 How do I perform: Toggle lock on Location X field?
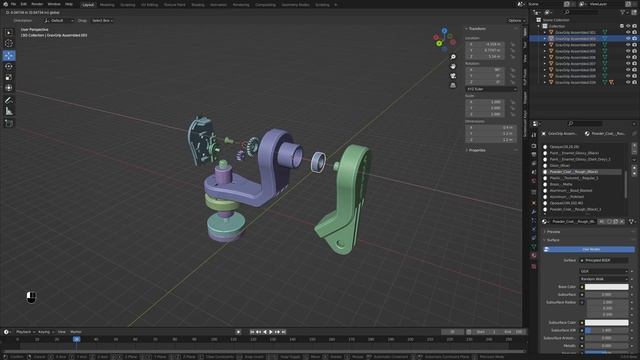point(513,44)
